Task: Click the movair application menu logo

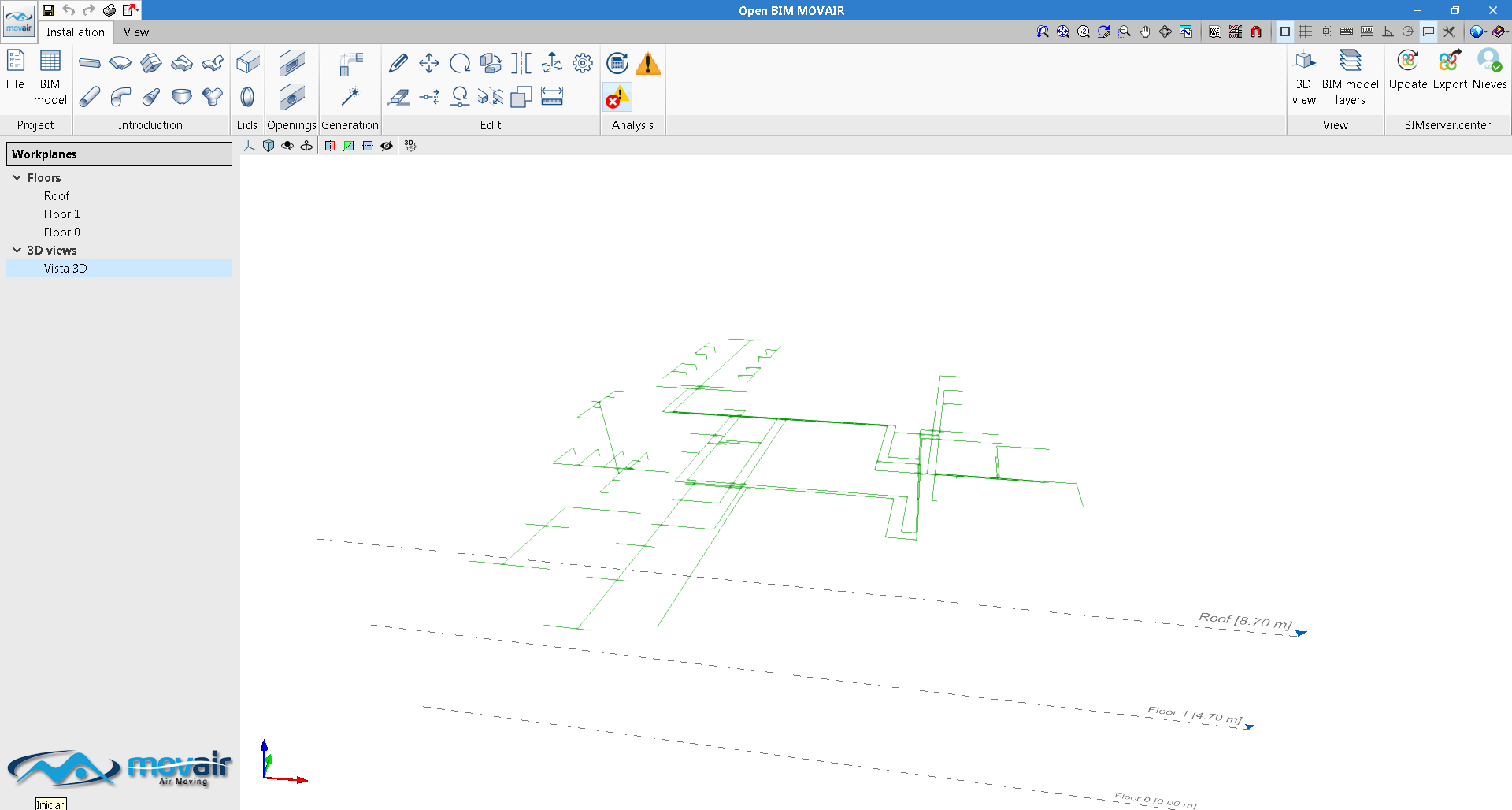Action: coord(19,21)
